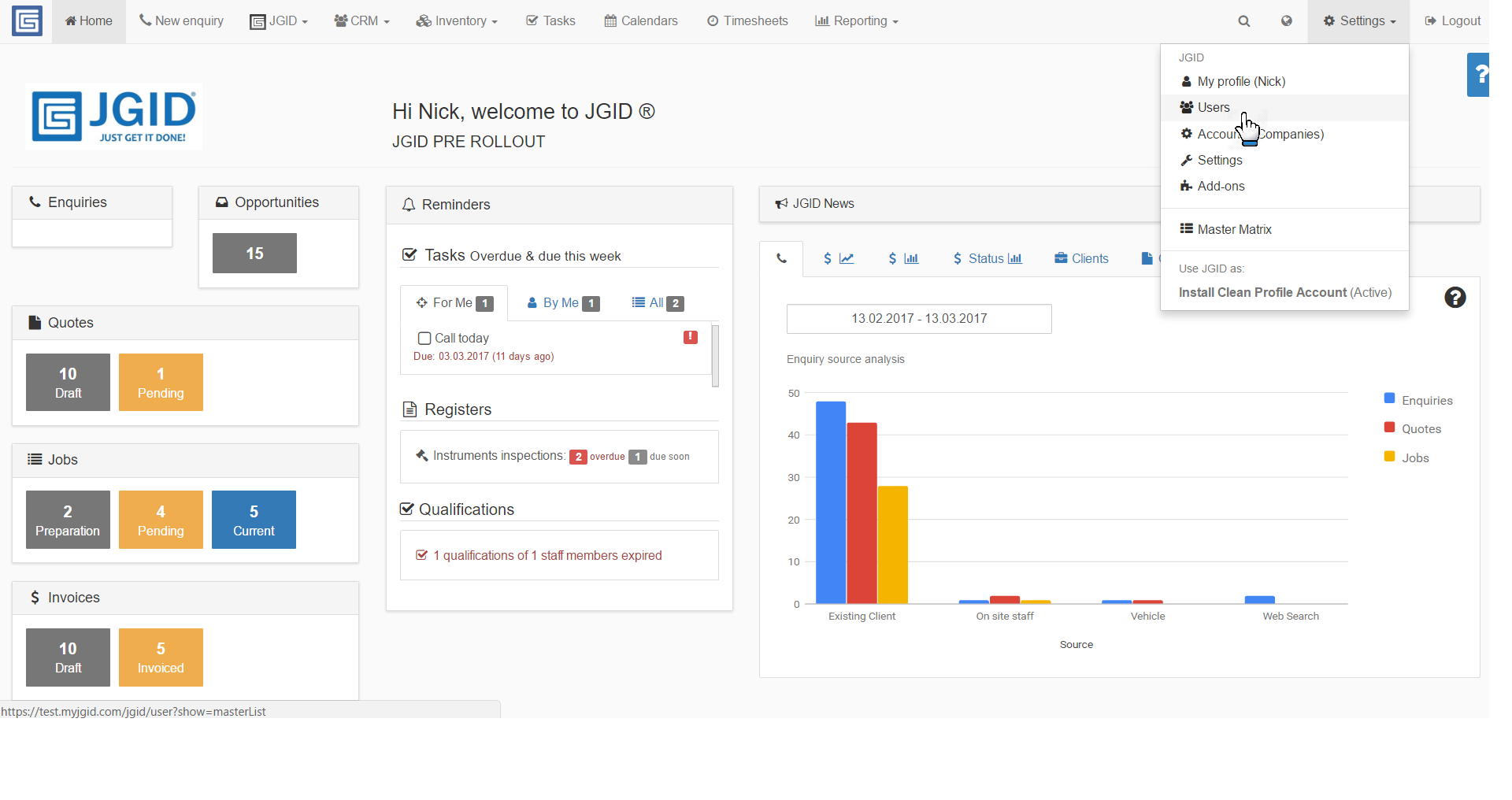
Task: Select Install Clean Profile Account
Action: 1284,293
